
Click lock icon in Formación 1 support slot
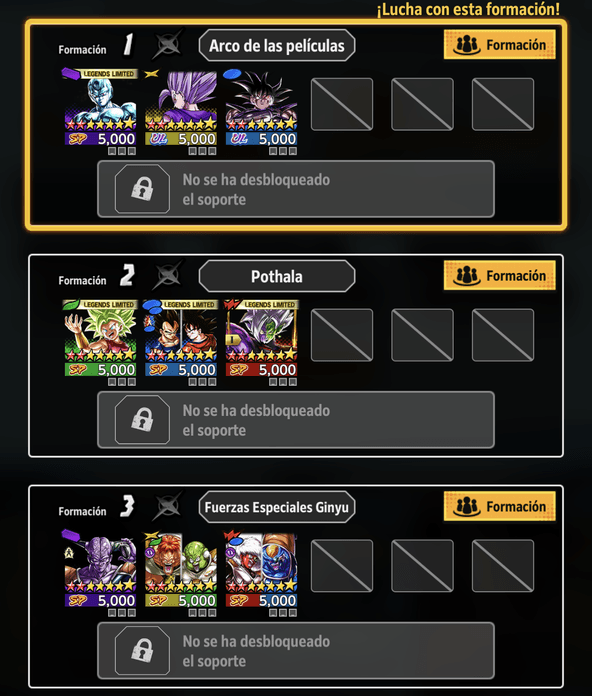pos(142,189)
